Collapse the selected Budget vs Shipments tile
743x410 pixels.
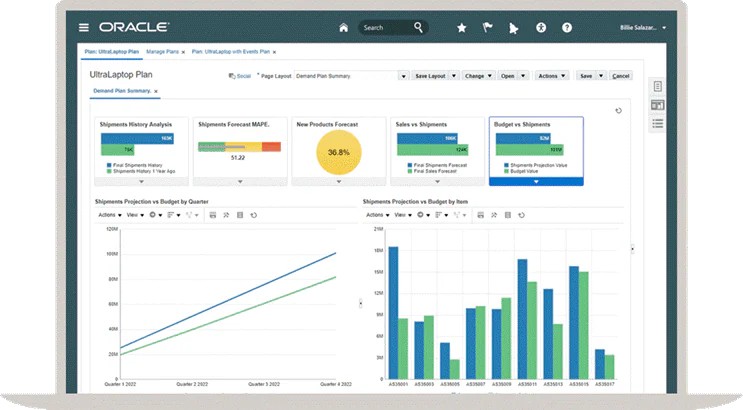coord(536,182)
